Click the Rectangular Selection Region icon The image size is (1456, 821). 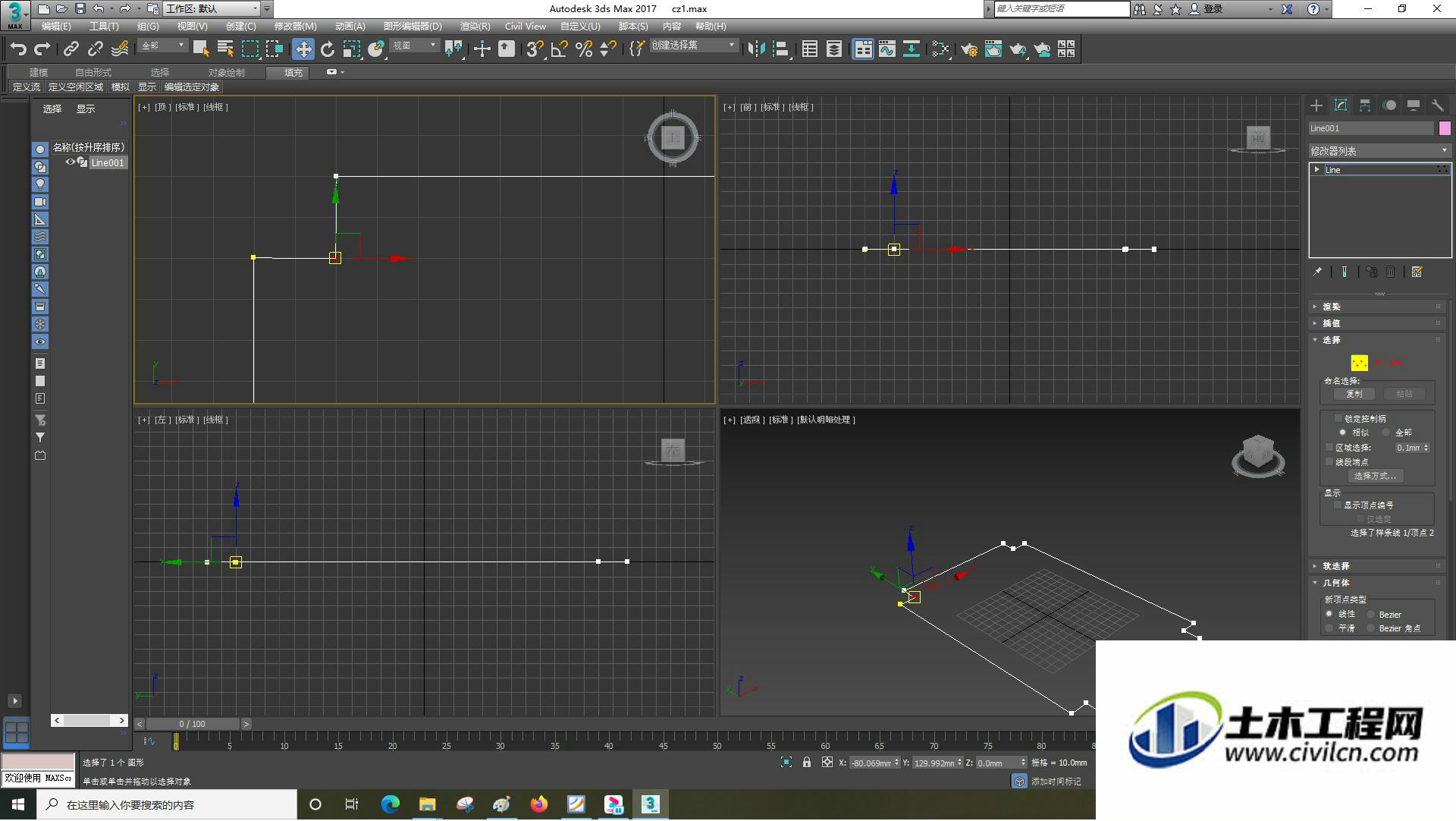[250, 49]
